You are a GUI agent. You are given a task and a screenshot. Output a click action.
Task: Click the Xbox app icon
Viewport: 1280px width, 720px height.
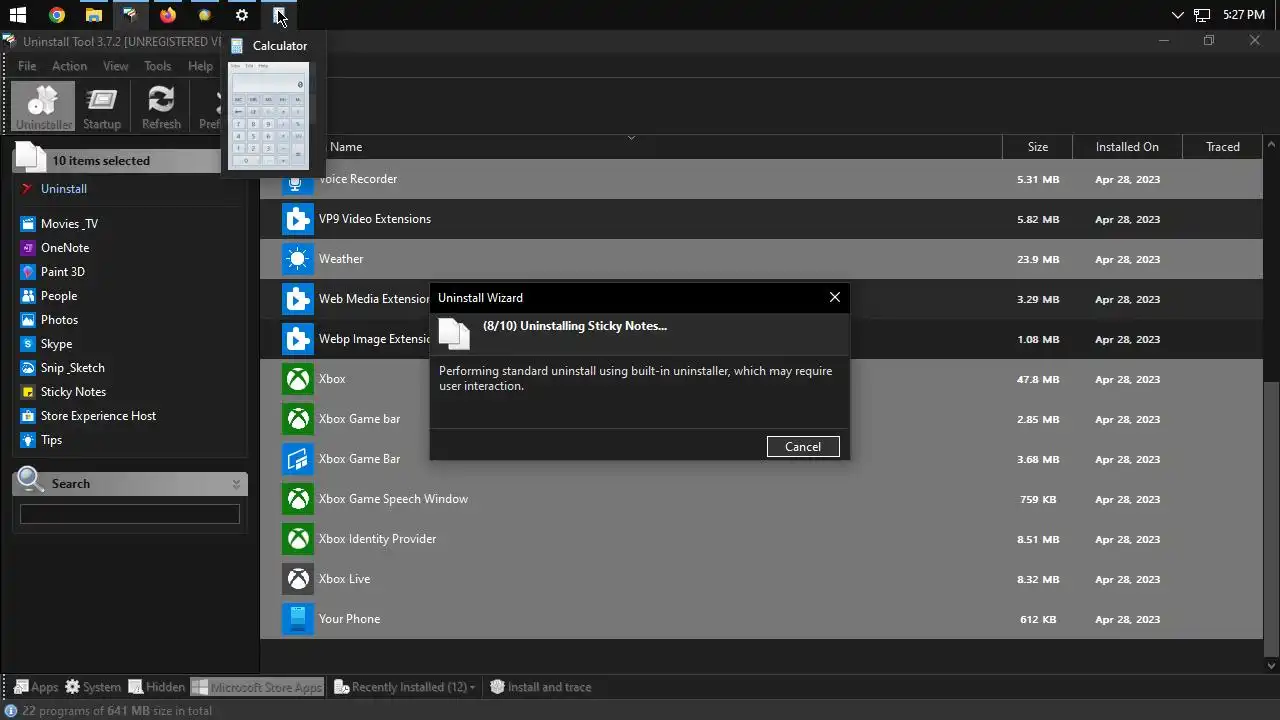tap(297, 379)
